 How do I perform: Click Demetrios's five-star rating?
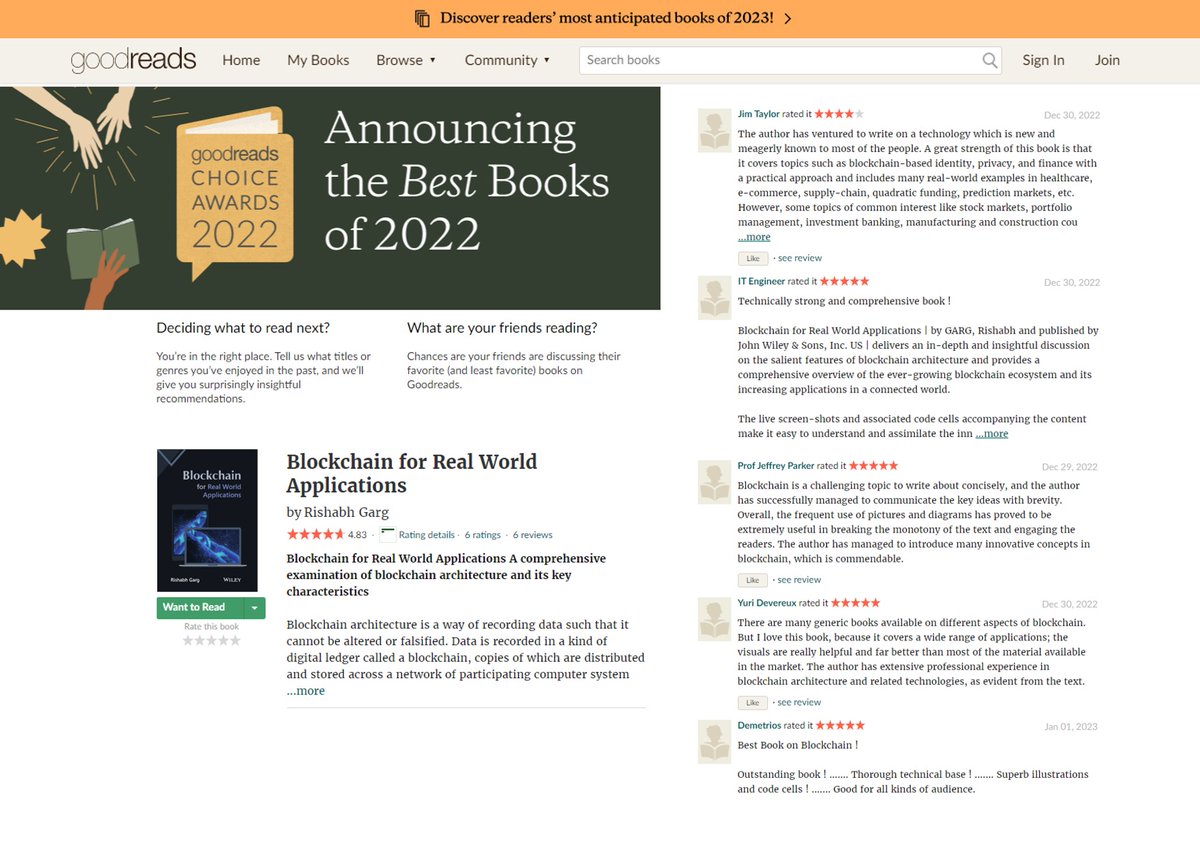(841, 725)
